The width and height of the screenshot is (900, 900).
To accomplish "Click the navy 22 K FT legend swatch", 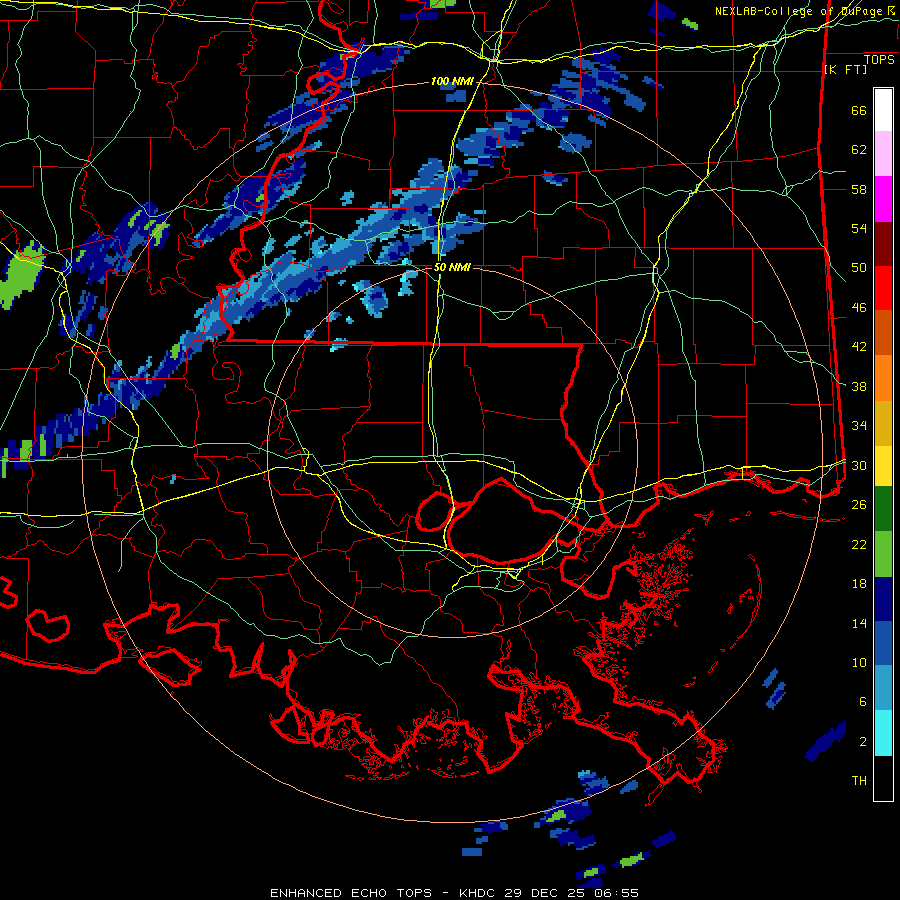I will point(883,599).
